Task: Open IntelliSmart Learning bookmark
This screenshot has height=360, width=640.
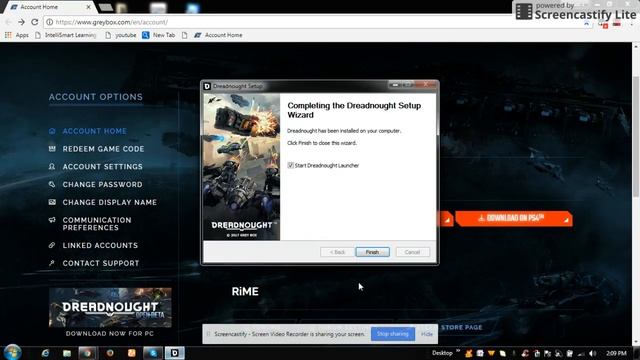Action: [x=65, y=35]
